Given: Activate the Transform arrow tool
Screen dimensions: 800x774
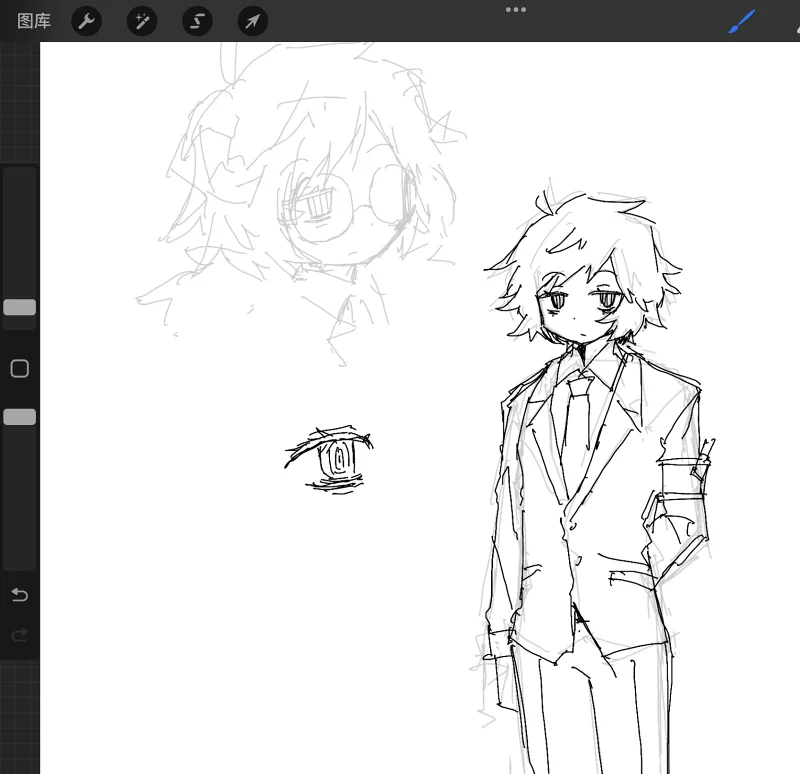Looking at the screenshot, I should click(253, 21).
